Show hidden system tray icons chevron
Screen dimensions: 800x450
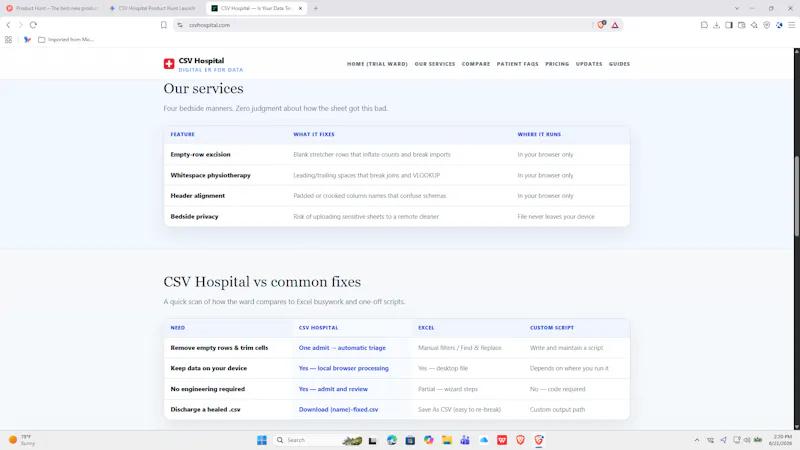[696, 440]
